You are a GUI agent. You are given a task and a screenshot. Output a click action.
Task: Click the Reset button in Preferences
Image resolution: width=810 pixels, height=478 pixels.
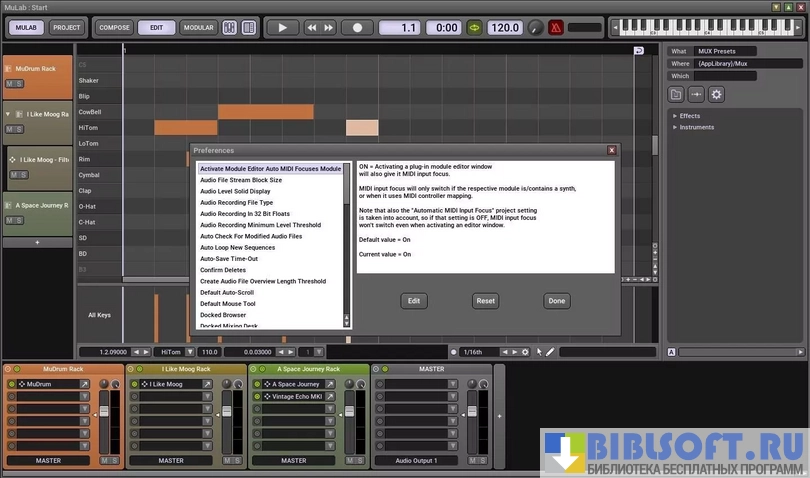pos(485,301)
